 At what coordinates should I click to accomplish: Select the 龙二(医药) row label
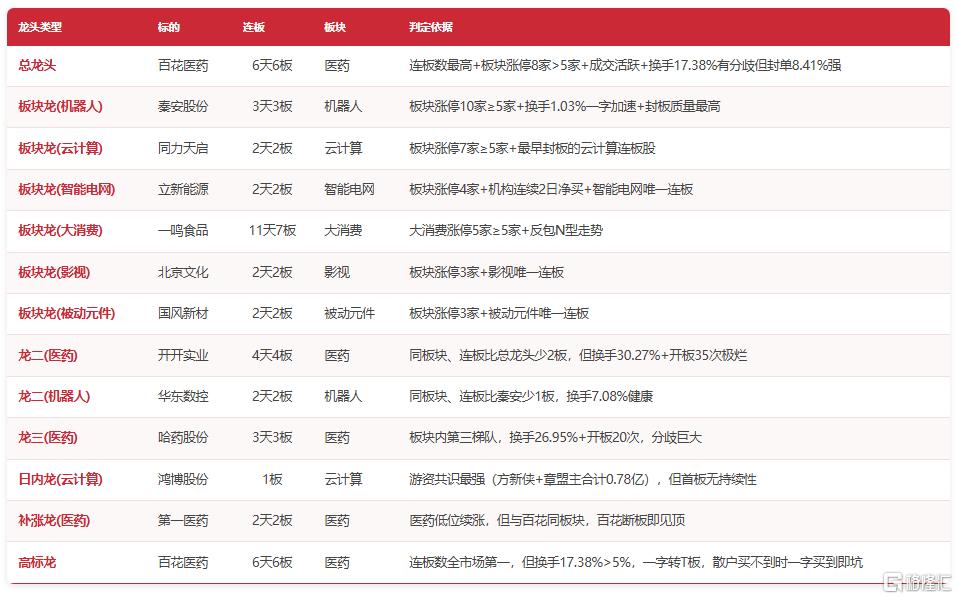[48, 356]
